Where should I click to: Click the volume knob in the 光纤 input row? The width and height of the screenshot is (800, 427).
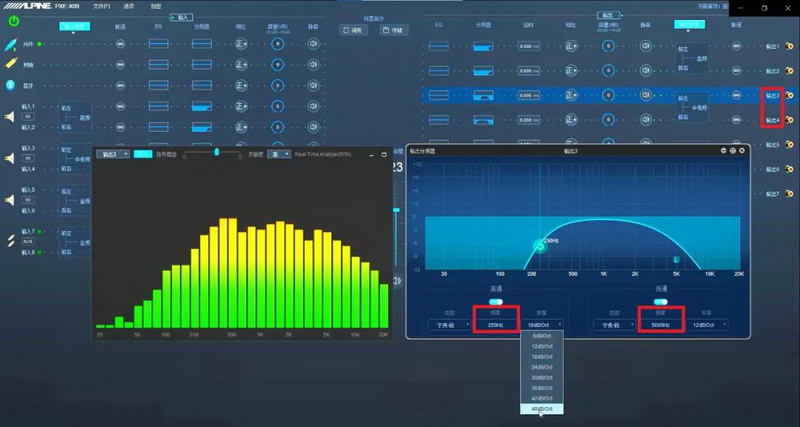(x=278, y=44)
